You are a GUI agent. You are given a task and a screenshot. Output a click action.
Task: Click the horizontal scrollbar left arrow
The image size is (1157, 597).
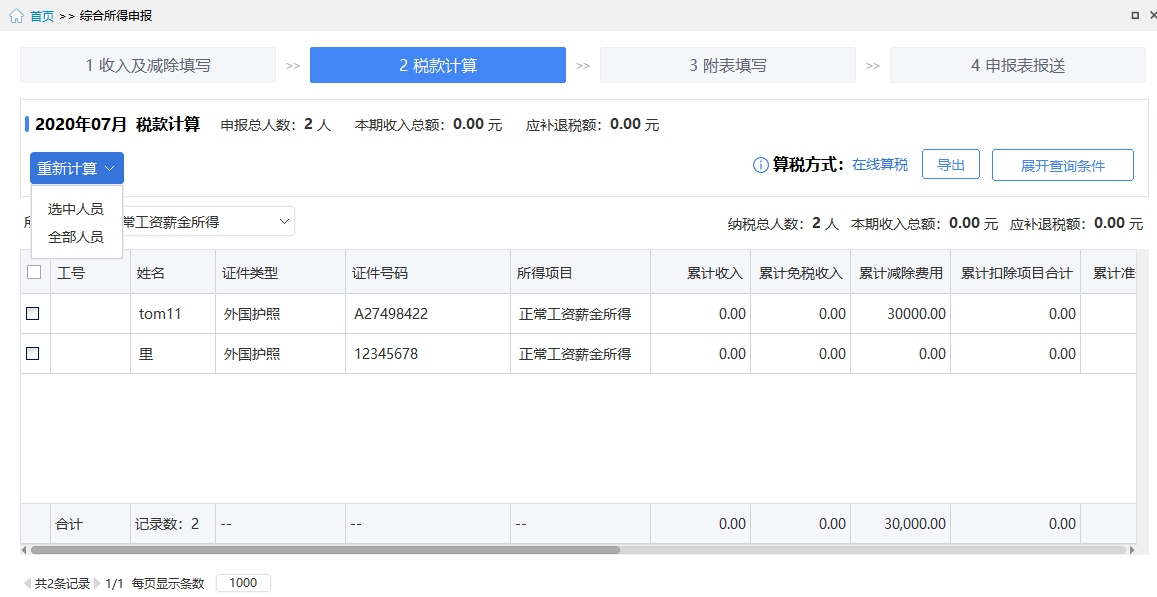pos(24,550)
